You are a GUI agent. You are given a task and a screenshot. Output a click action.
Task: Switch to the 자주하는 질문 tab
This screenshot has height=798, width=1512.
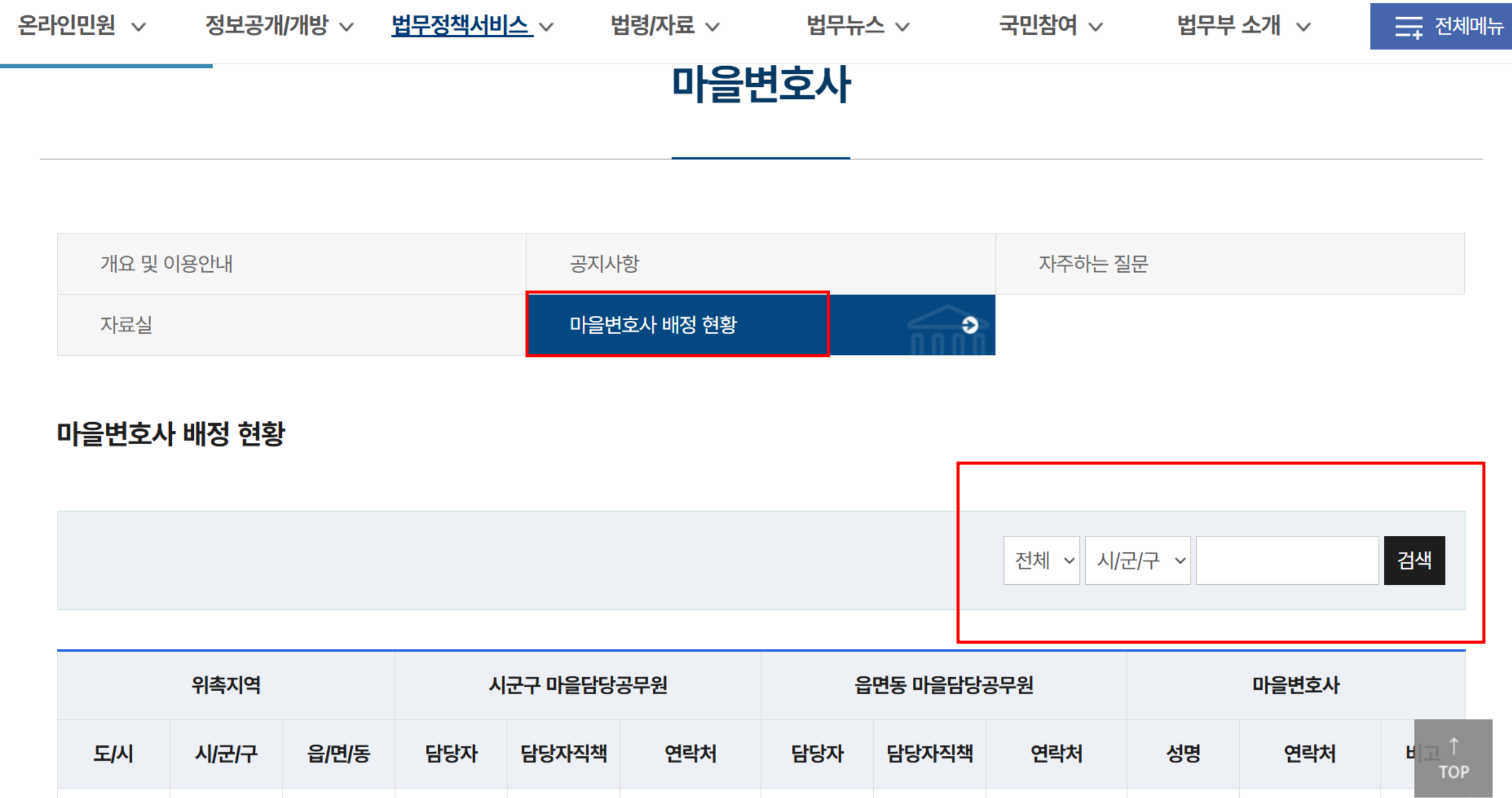click(1093, 264)
